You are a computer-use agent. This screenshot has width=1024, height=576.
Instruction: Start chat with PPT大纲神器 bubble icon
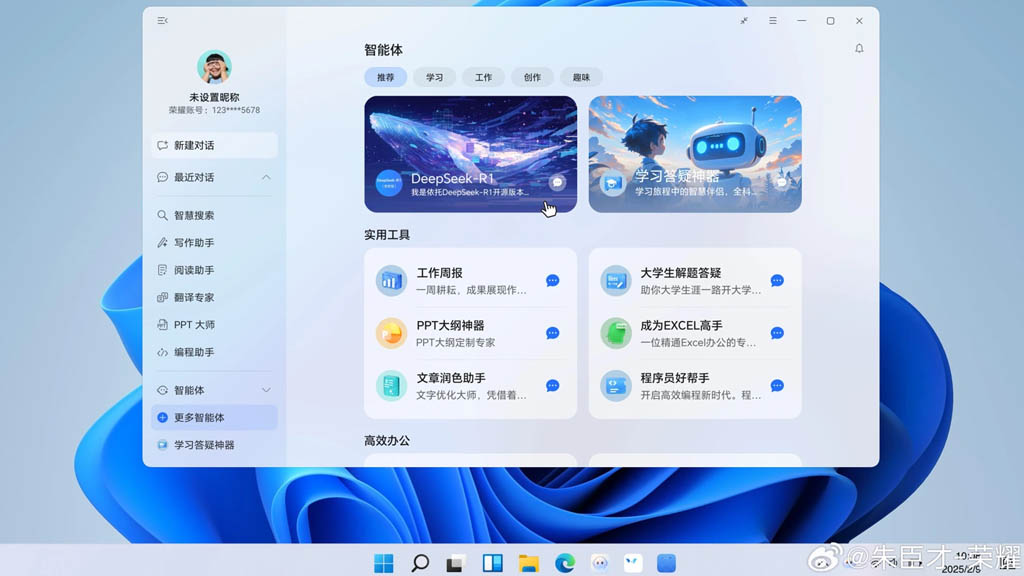(x=552, y=333)
